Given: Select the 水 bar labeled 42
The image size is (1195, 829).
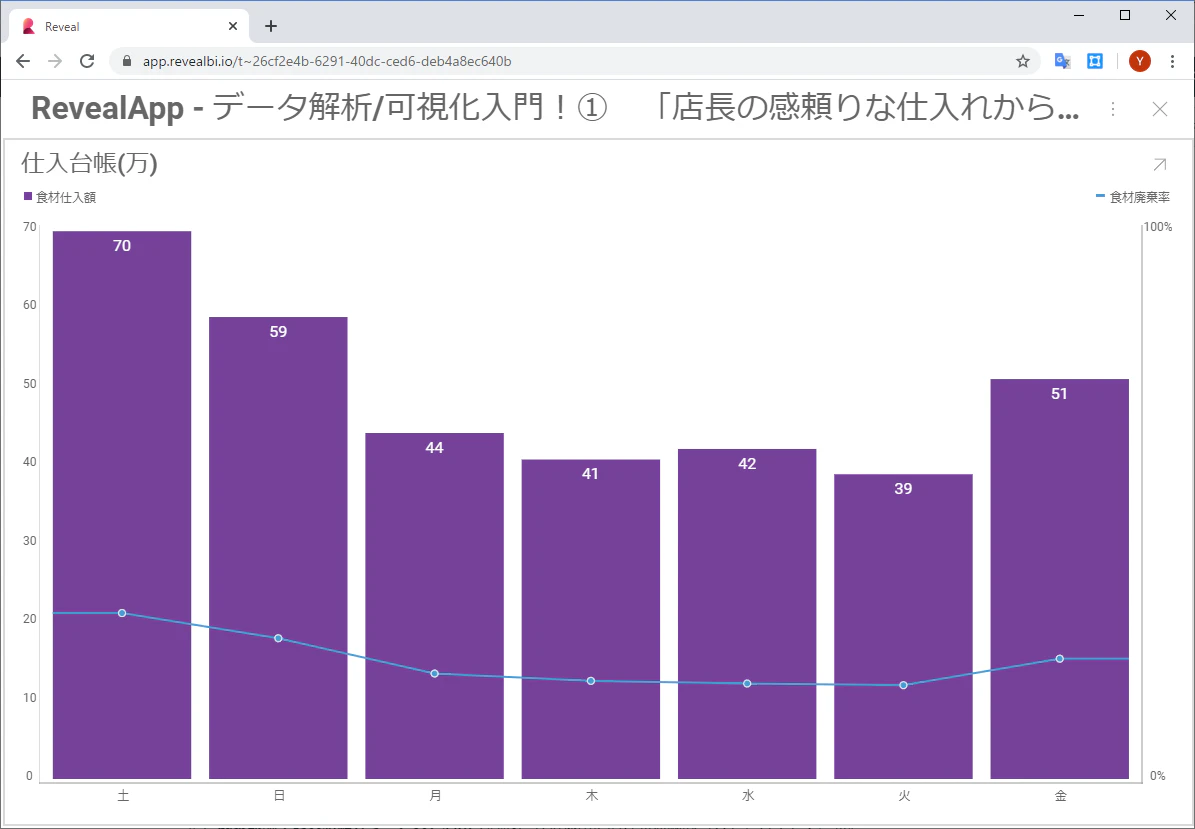Looking at the screenshot, I should point(747,614).
